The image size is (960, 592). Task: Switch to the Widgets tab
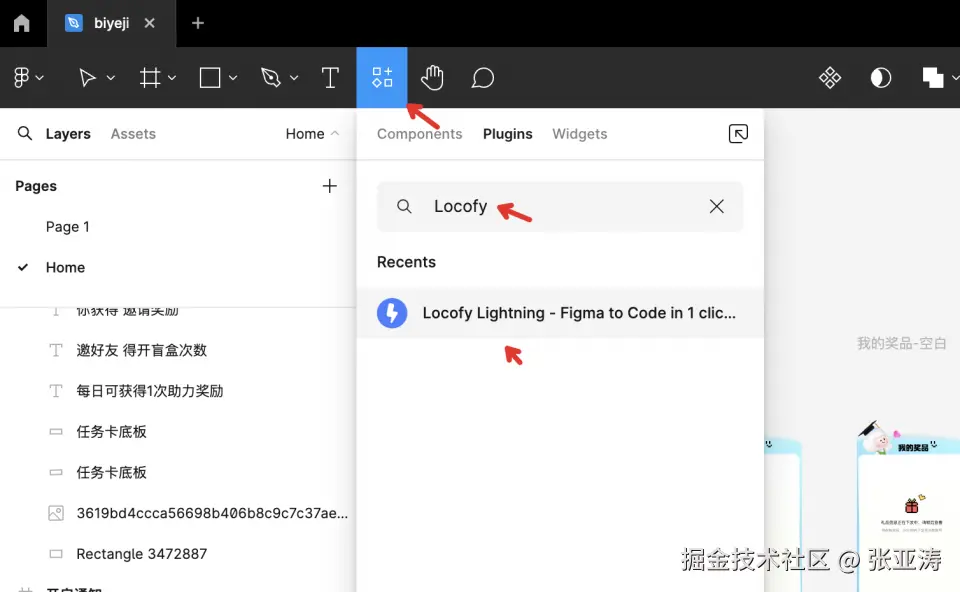580,133
